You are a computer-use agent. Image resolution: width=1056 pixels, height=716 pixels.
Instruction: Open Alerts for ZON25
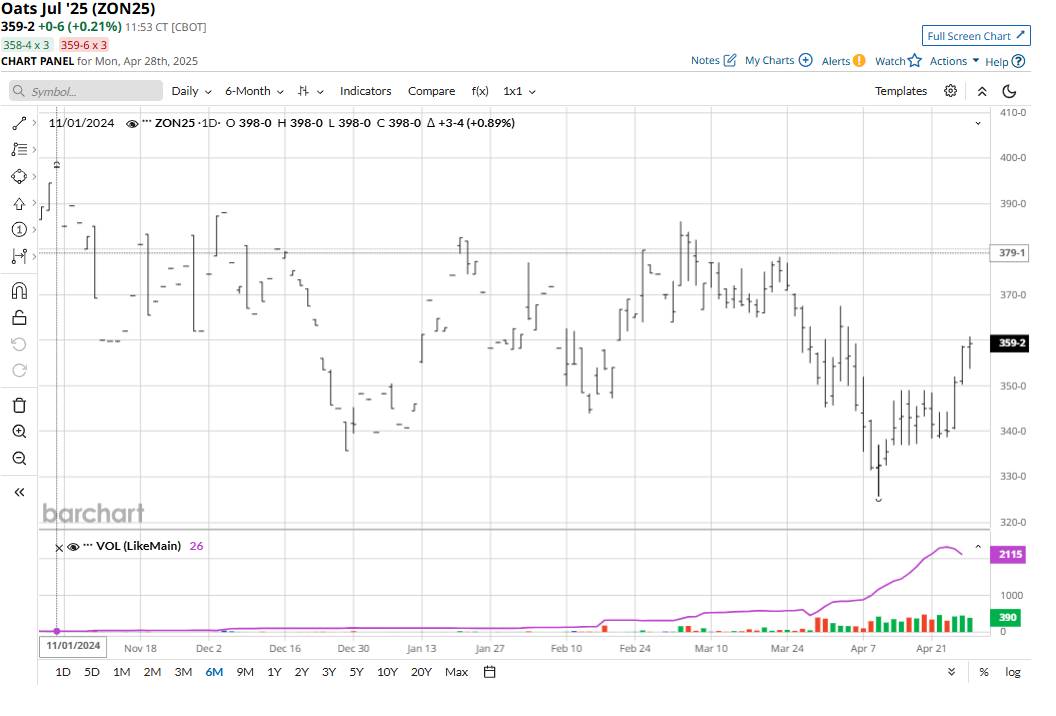point(843,61)
